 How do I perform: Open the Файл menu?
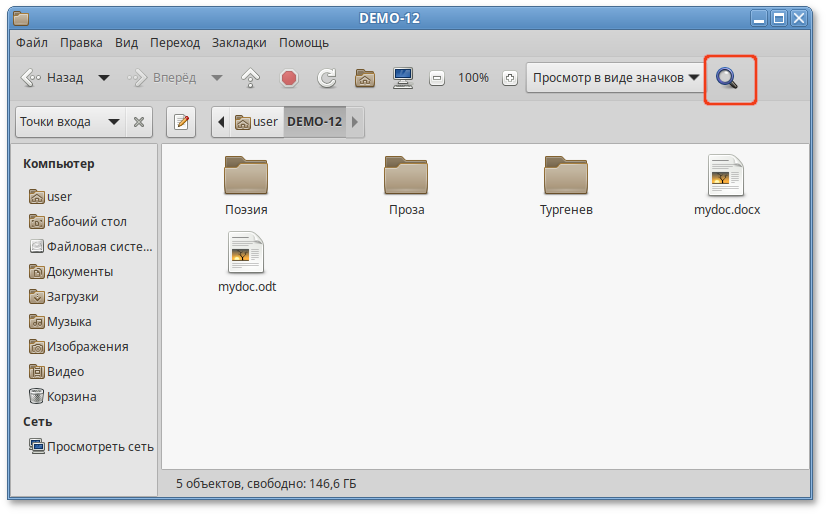pos(32,43)
